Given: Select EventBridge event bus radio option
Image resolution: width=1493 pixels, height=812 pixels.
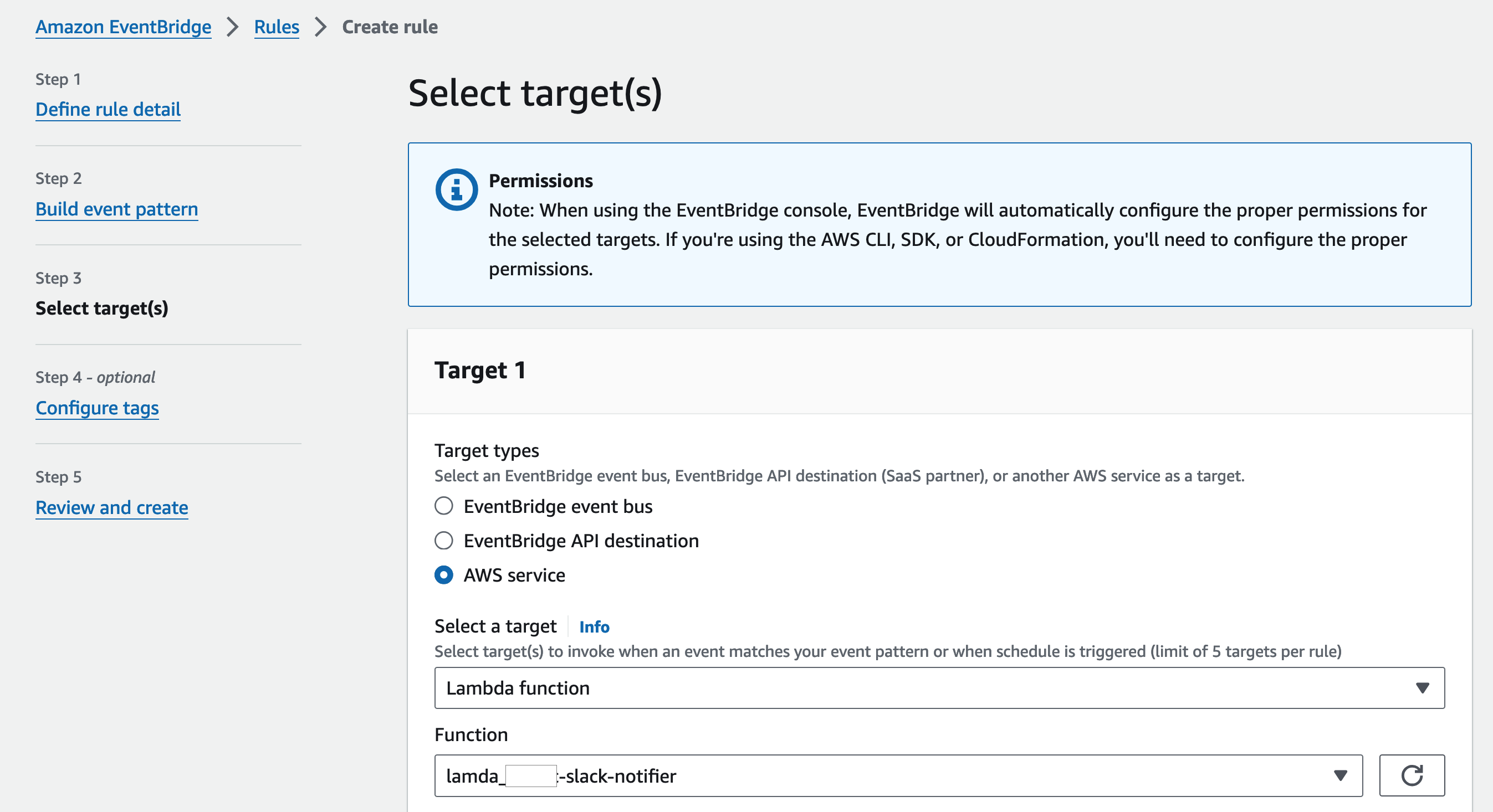Looking at the screenshot, I should click(444, 506).
